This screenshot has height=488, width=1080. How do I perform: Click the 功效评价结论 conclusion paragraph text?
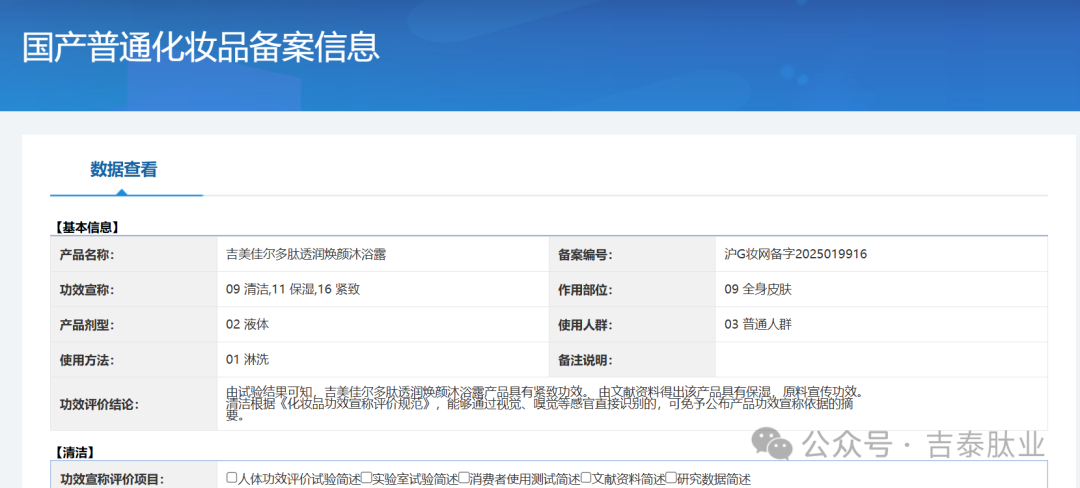pos(544,403)
